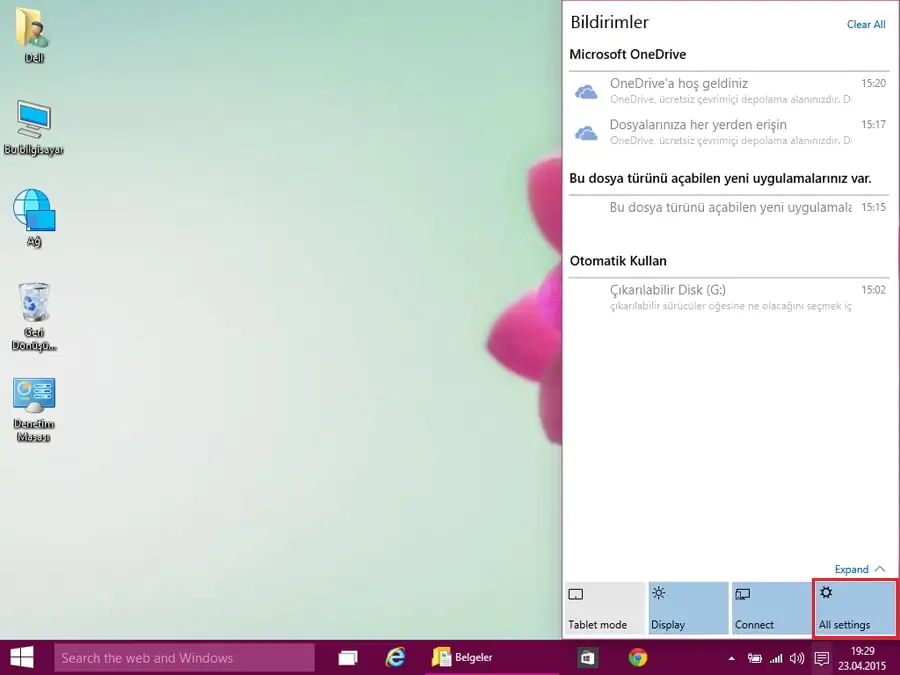
Task: Open the Windows Store taskbar icon
Action: [x=587, y=657]
